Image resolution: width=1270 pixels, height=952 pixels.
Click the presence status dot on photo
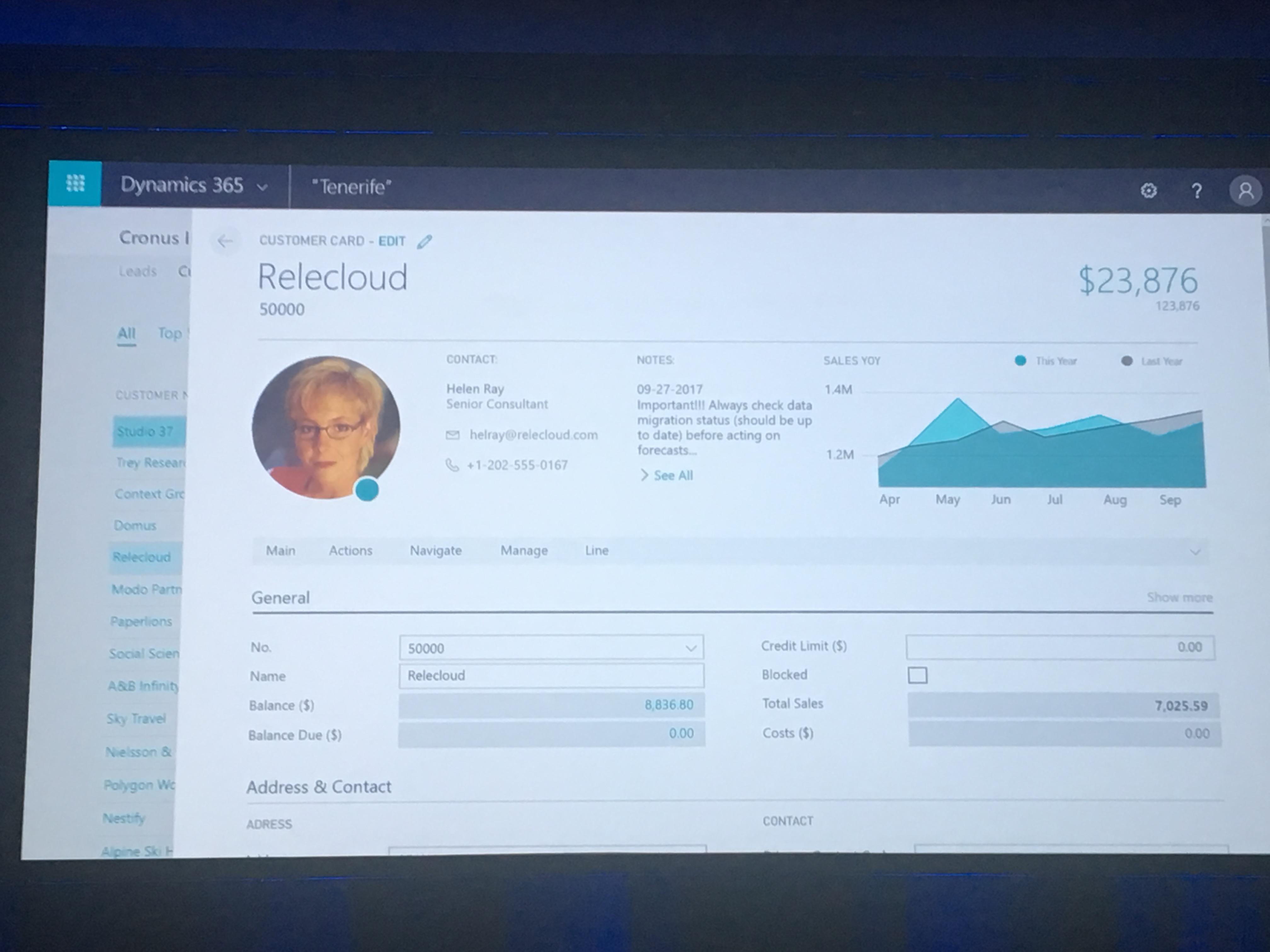[367, 490]
